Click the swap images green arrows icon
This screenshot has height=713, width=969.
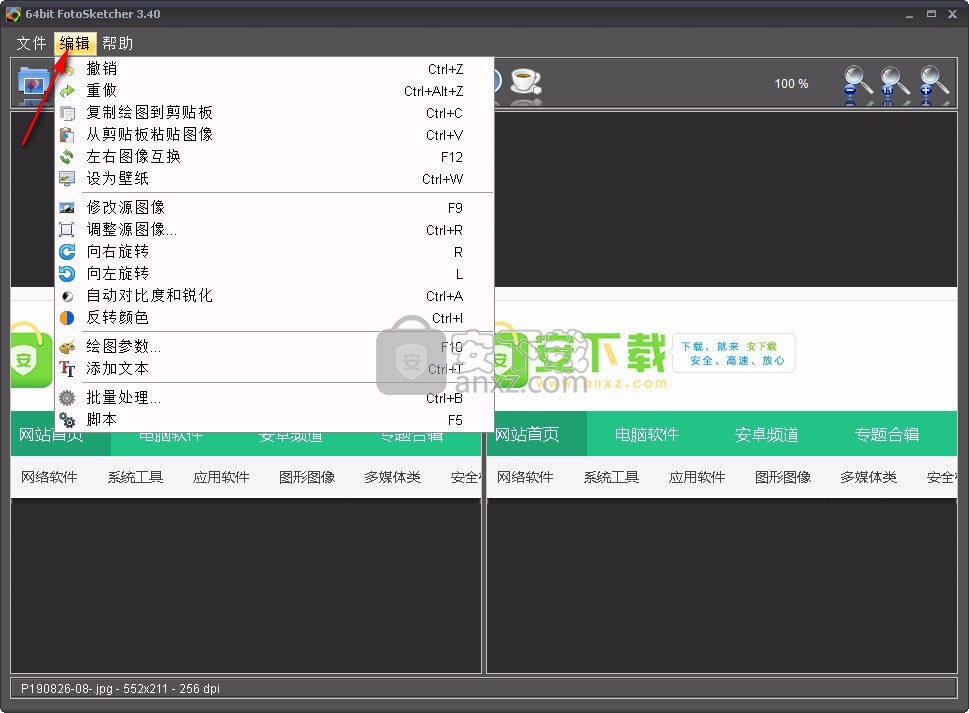coord(67,157)
